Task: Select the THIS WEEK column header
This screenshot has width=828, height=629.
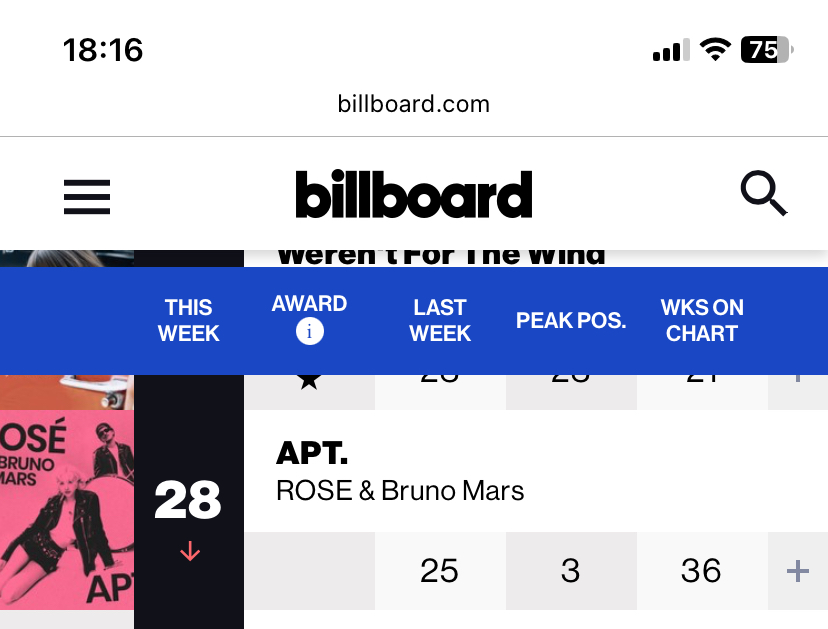Action: [189, 321]
